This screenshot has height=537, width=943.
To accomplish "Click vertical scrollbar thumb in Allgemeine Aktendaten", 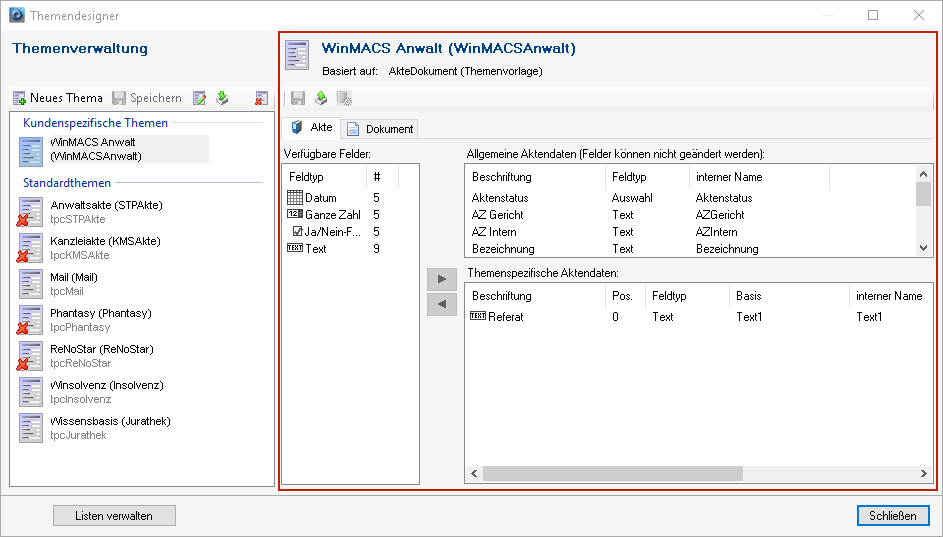I will pos(924,194).
